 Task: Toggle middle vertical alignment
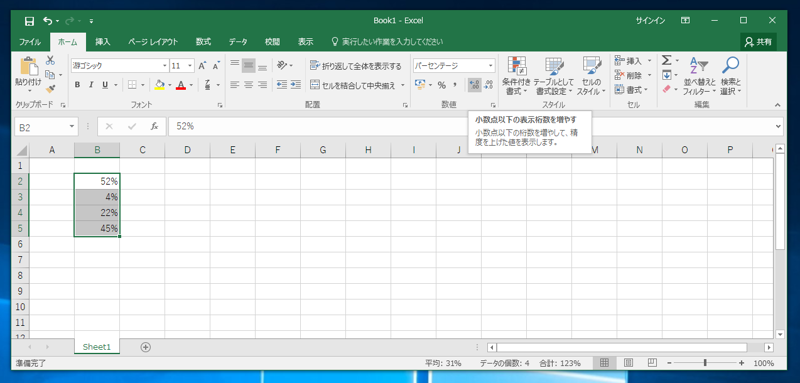coord(248,65)
